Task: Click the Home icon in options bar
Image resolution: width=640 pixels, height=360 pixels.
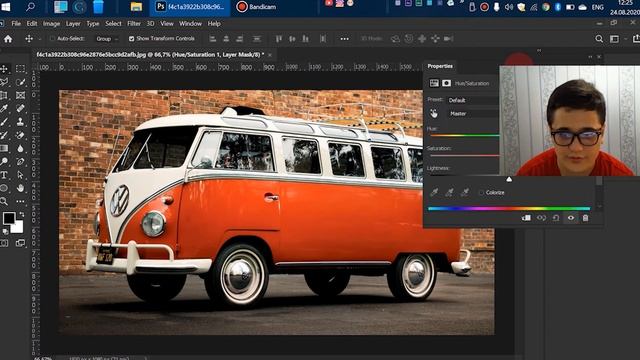Action: point(8,39)
